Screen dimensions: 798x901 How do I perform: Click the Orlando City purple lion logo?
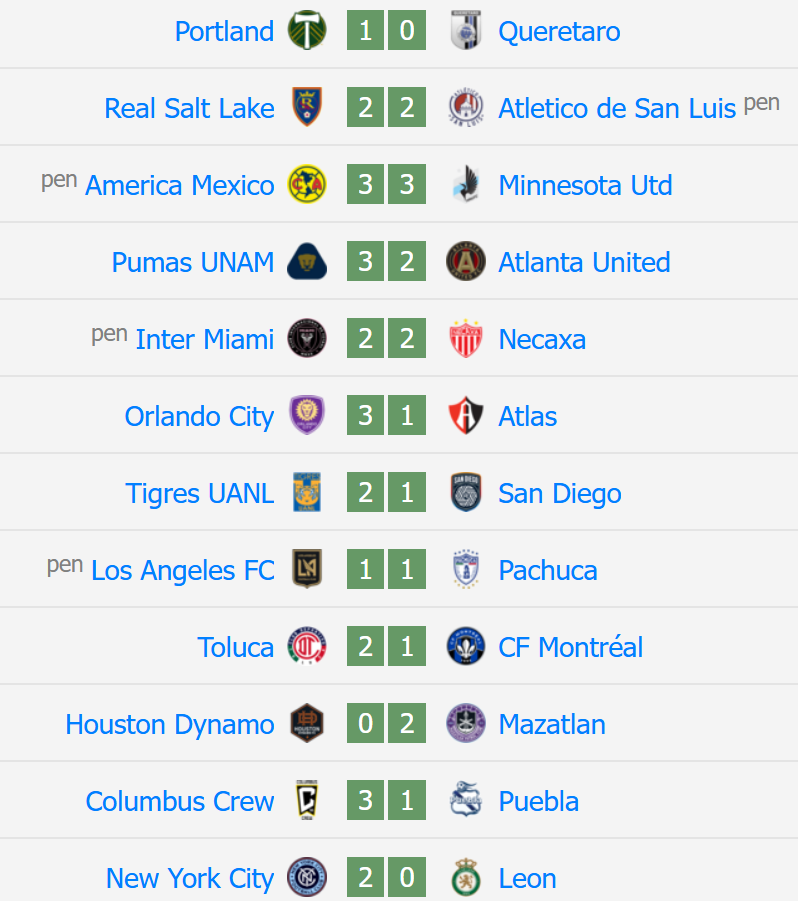pos(307,415)
